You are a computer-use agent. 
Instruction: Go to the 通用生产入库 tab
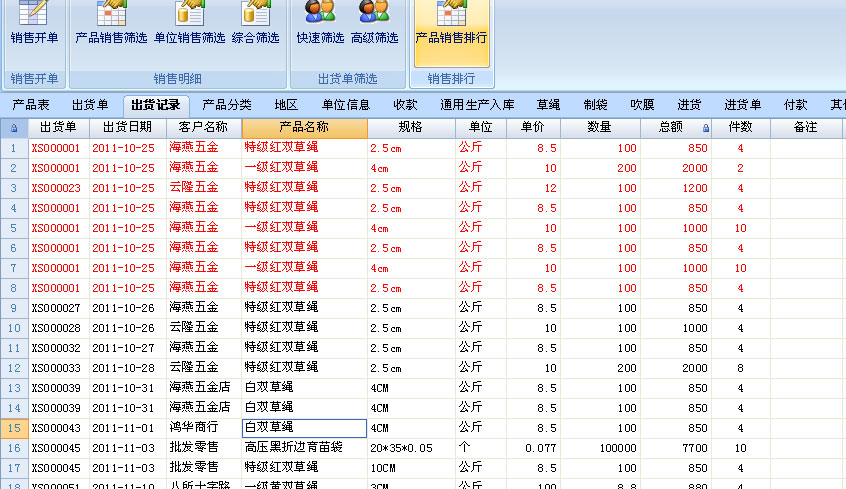coord(477,105)
